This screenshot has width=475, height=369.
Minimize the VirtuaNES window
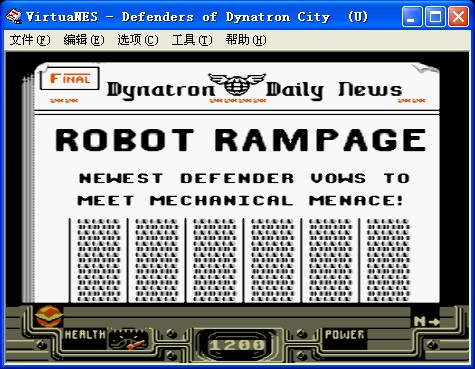pyautogui.click(x=412, y=16)
